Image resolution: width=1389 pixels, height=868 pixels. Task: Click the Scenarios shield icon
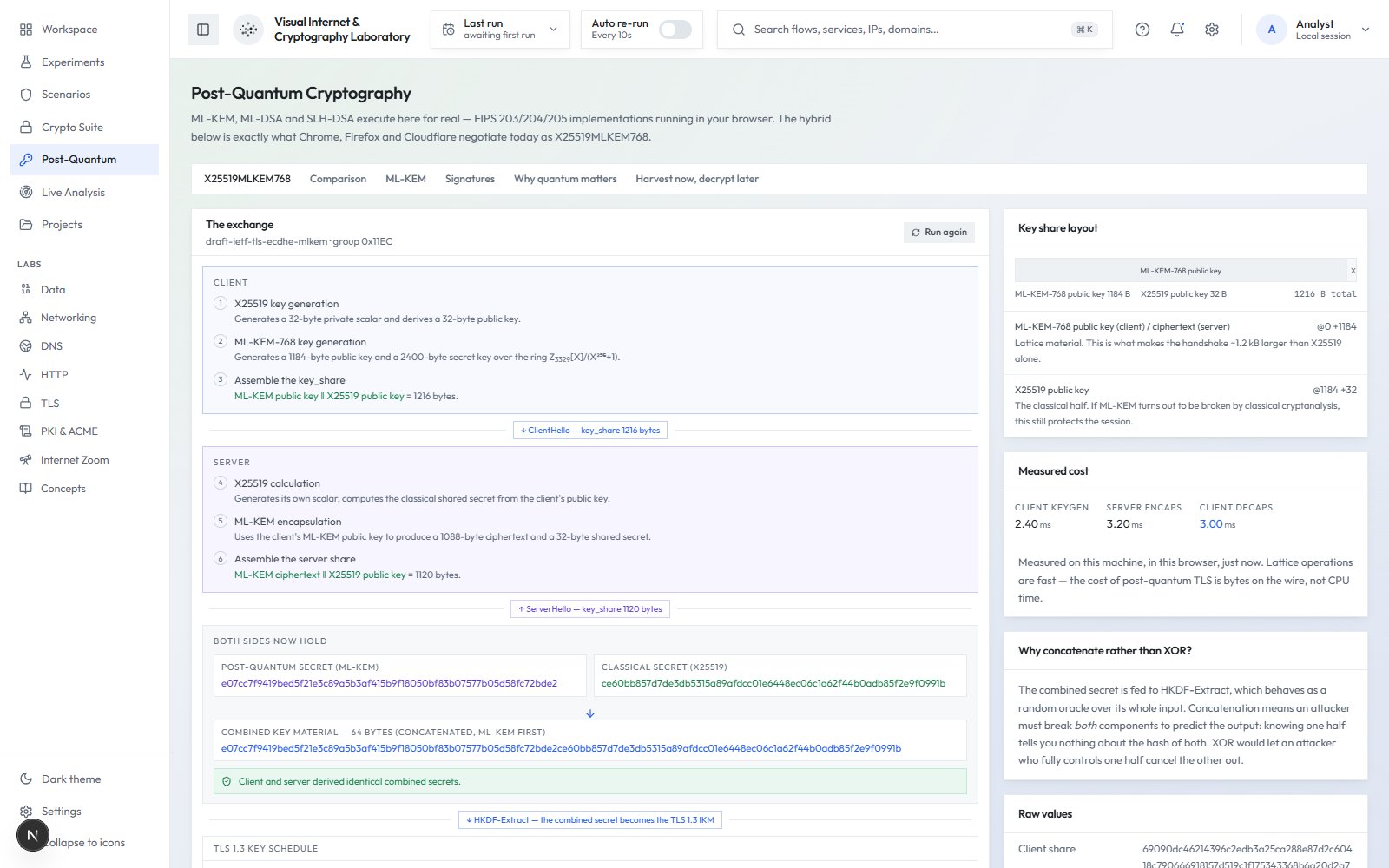click(26, 95)
